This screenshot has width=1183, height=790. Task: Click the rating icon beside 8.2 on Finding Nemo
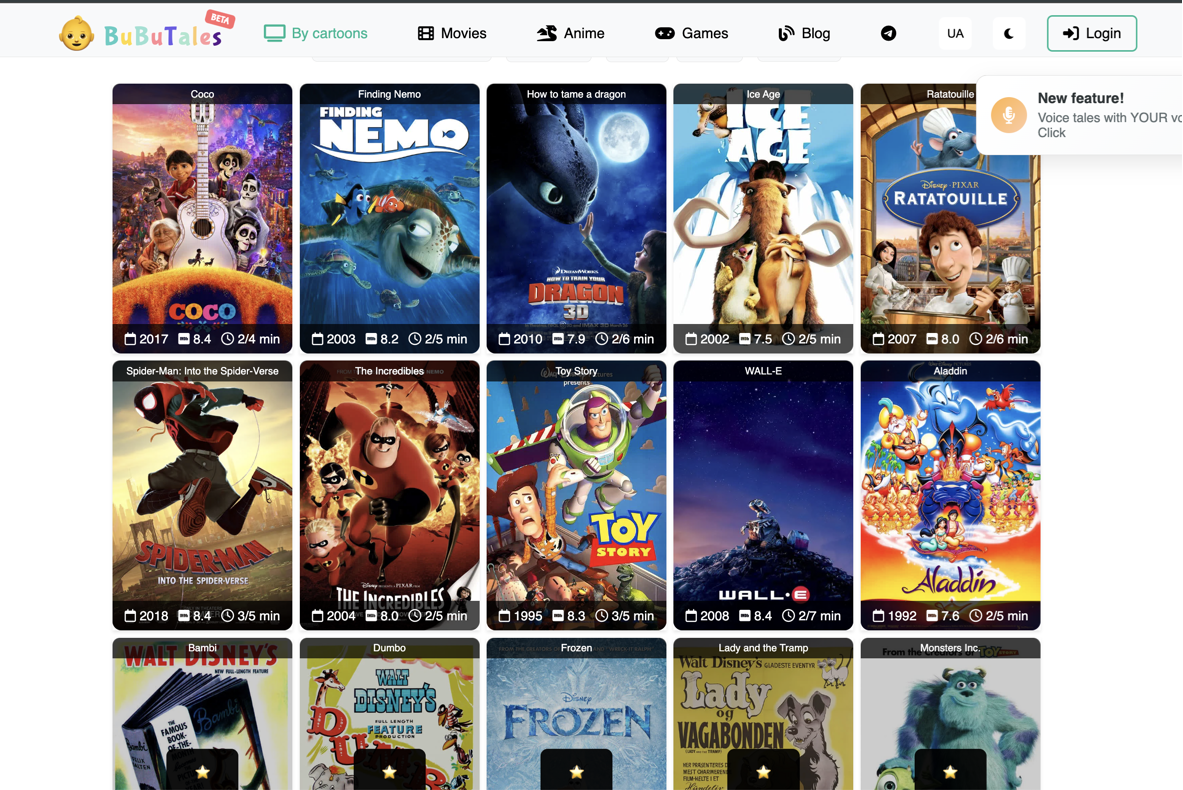point(370,339)
